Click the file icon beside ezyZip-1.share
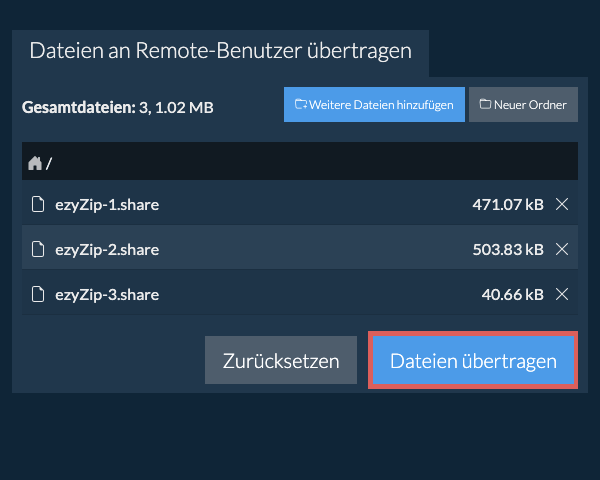 38,204
